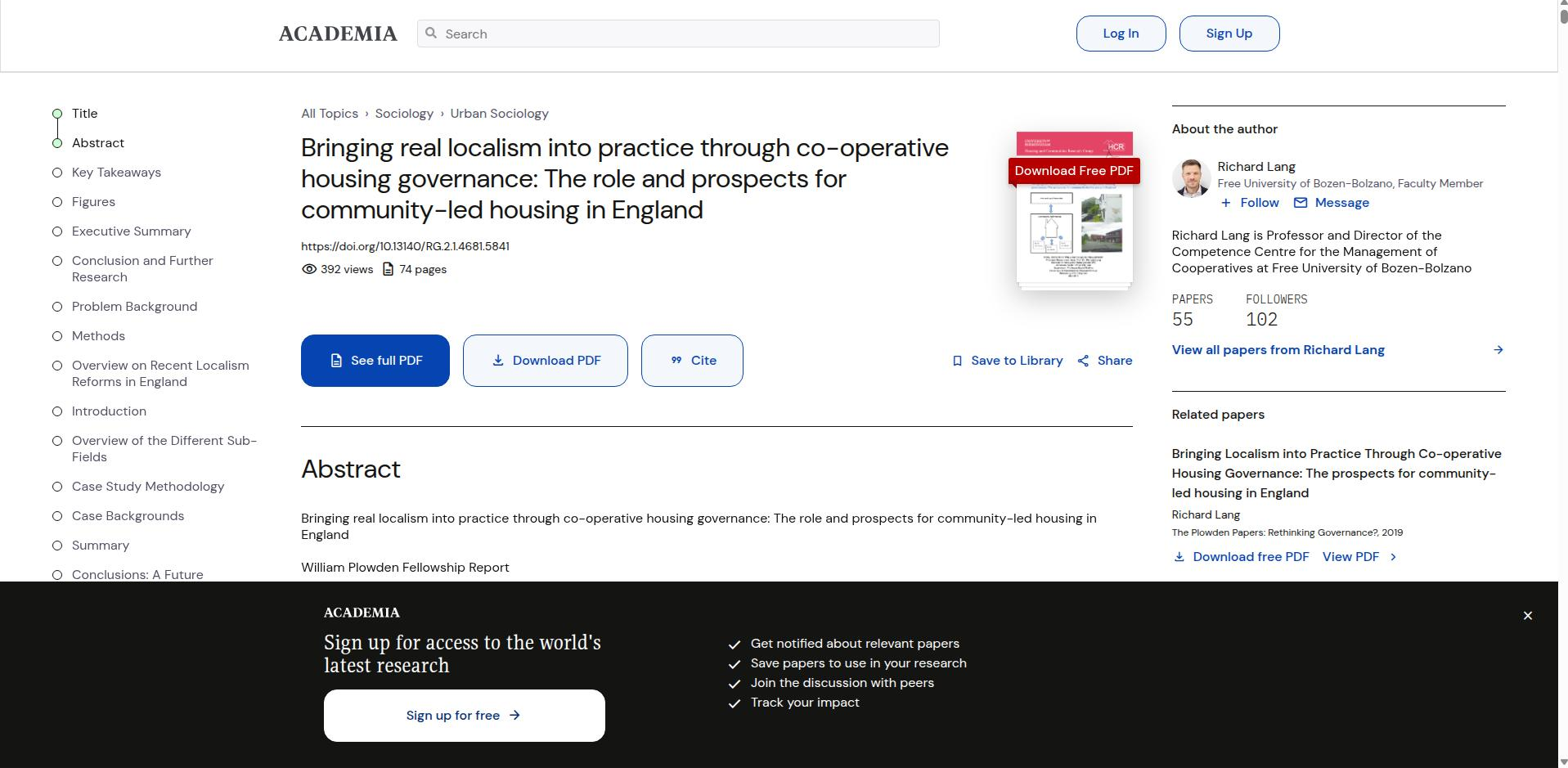Click the bookmark icon for Save to Library
The width and height of the screenshot is (1568, 768).
coord(957,361)
